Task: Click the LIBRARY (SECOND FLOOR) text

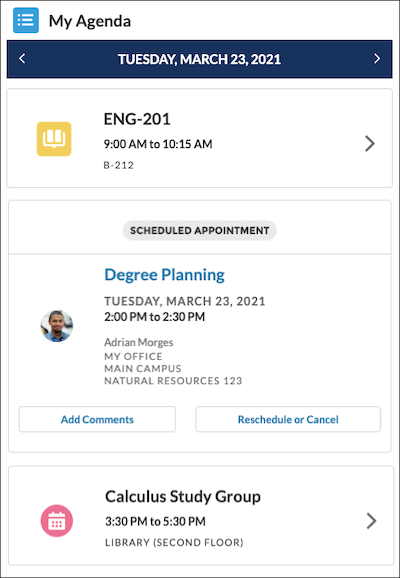Action: coord(174,543)
